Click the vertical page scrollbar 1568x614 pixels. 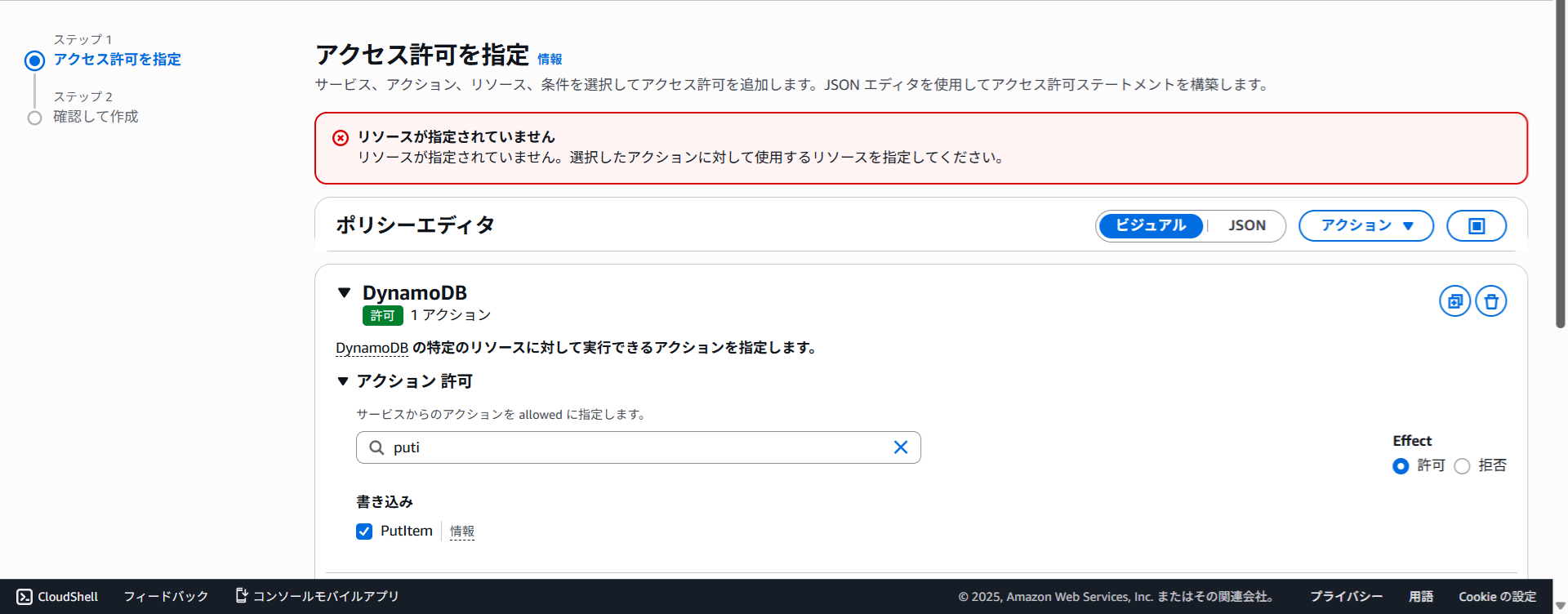(x=1560, y=163)
